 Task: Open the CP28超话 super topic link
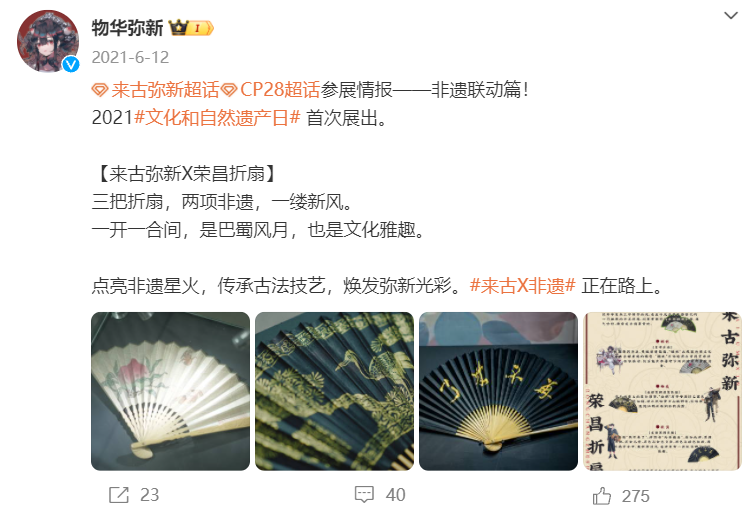point(280,90)
